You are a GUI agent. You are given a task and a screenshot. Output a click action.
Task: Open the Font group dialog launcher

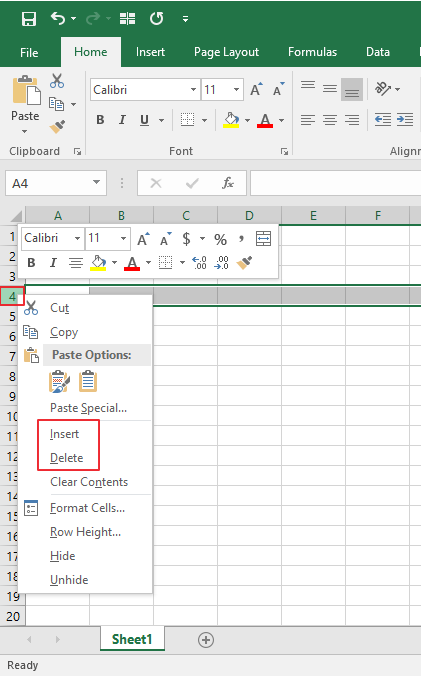pos(284,151)
